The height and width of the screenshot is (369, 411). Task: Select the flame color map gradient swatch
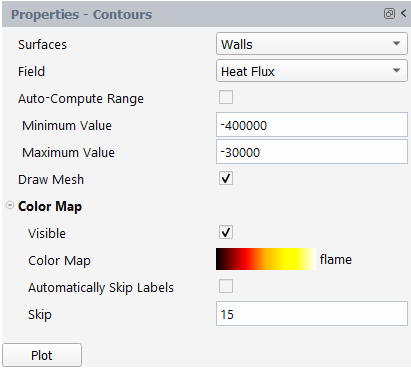(266, 259)
